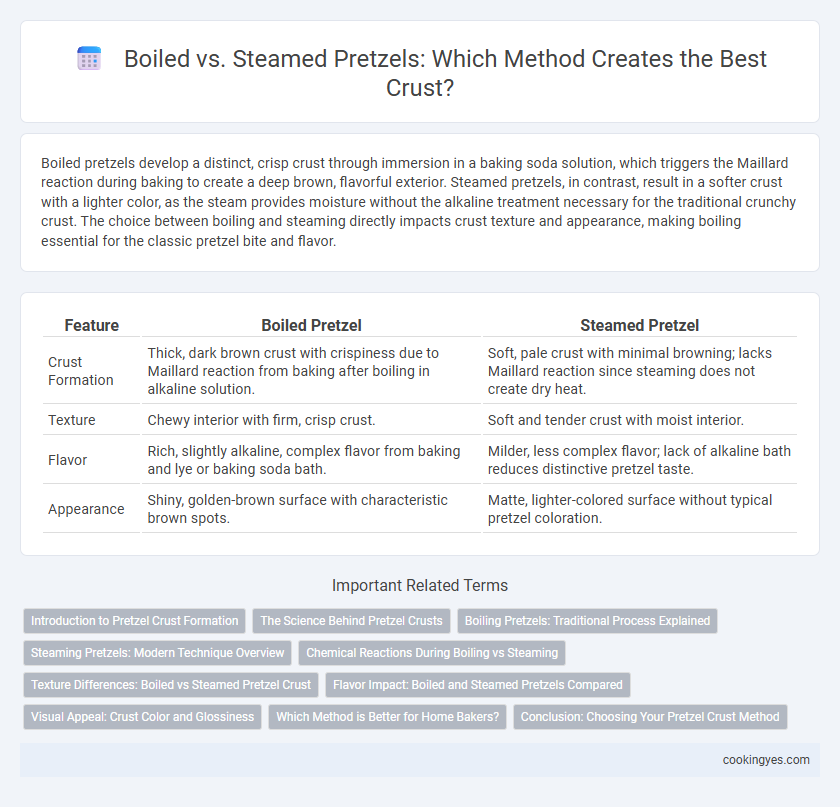Click the 'Appearance' row label

point(86,509)
